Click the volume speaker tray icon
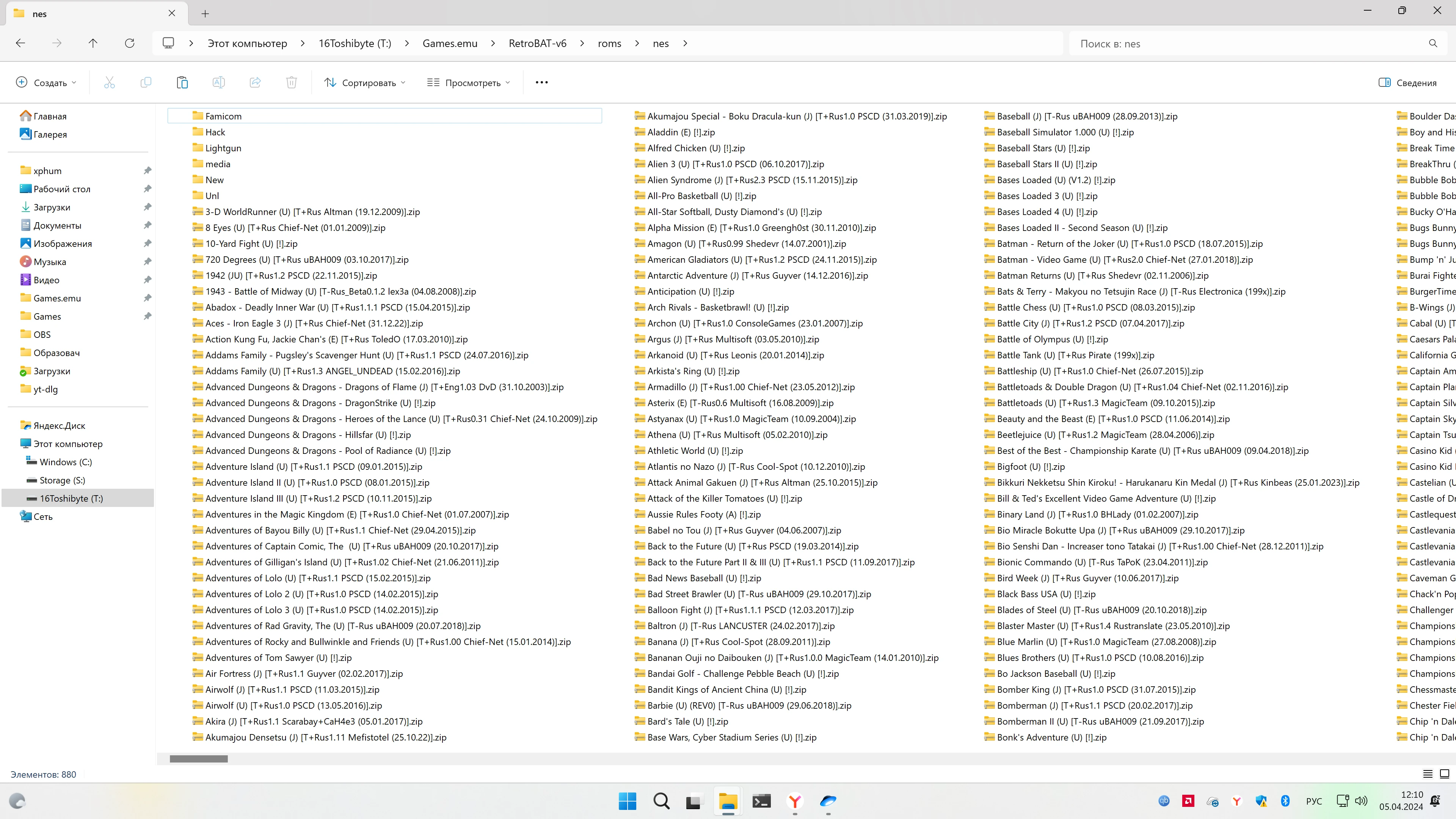Viewport: 1456px width, 819px height. click(1362, 801)
